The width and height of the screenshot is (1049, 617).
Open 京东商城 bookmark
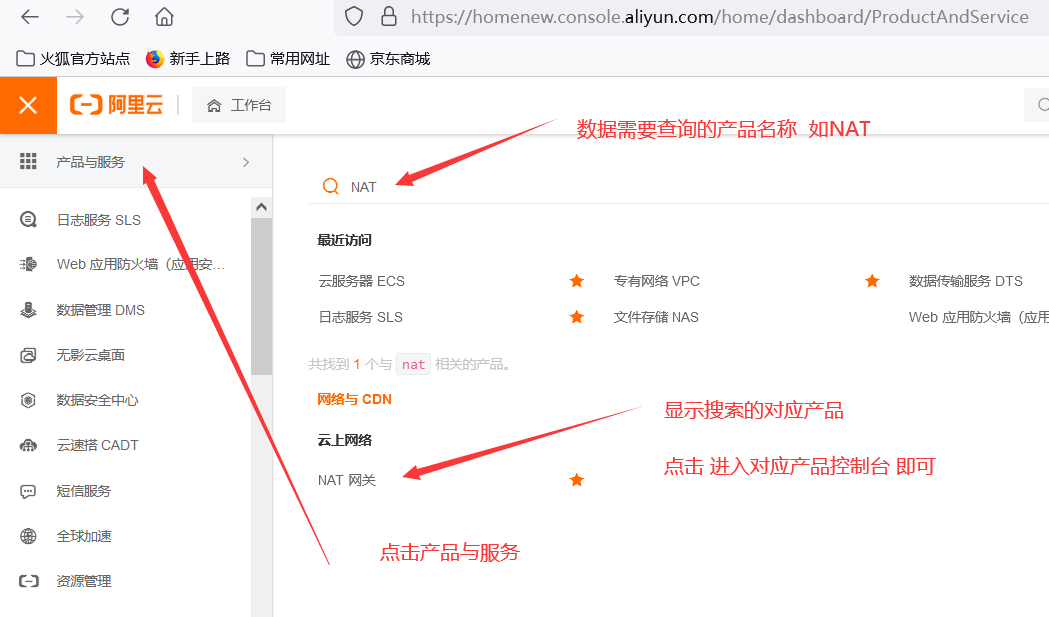tap(388, 59)
